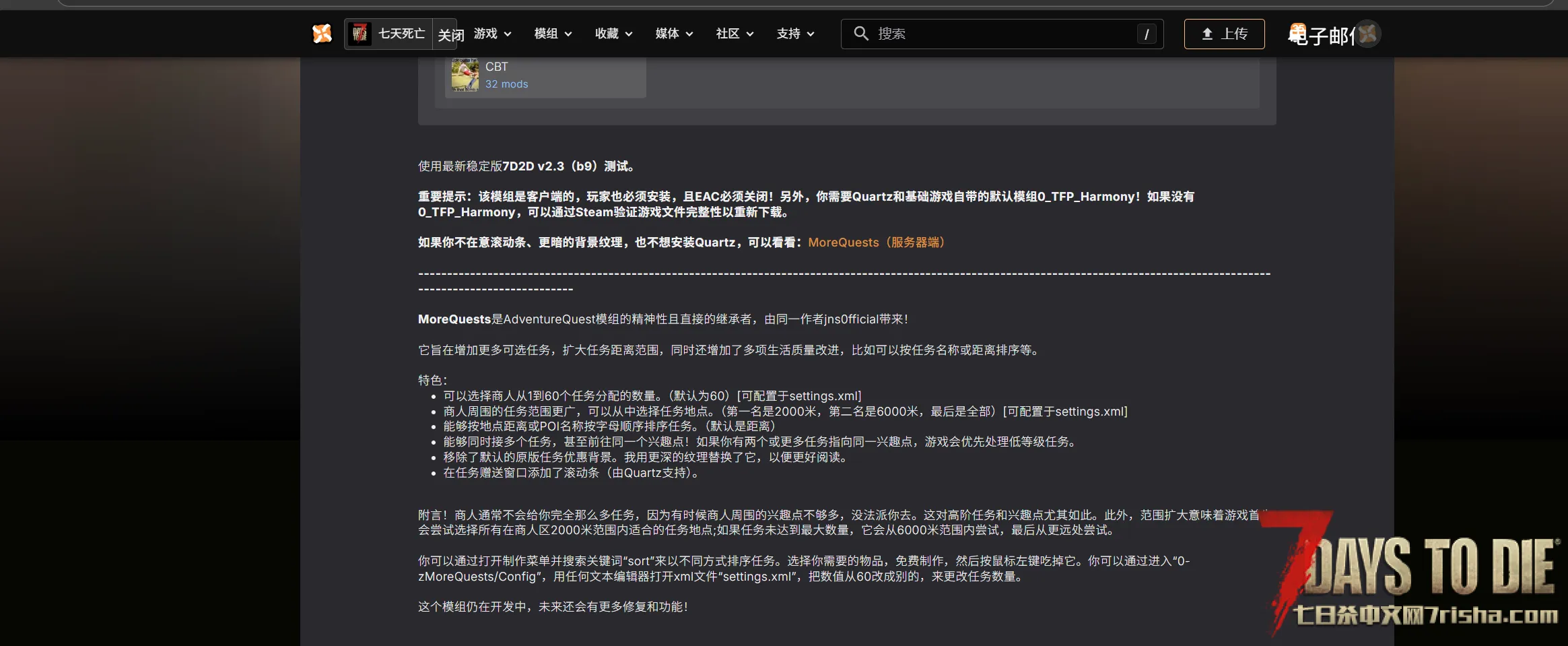Select the 七天死亡 game label
1568x646 pixels.
(401, 34)
